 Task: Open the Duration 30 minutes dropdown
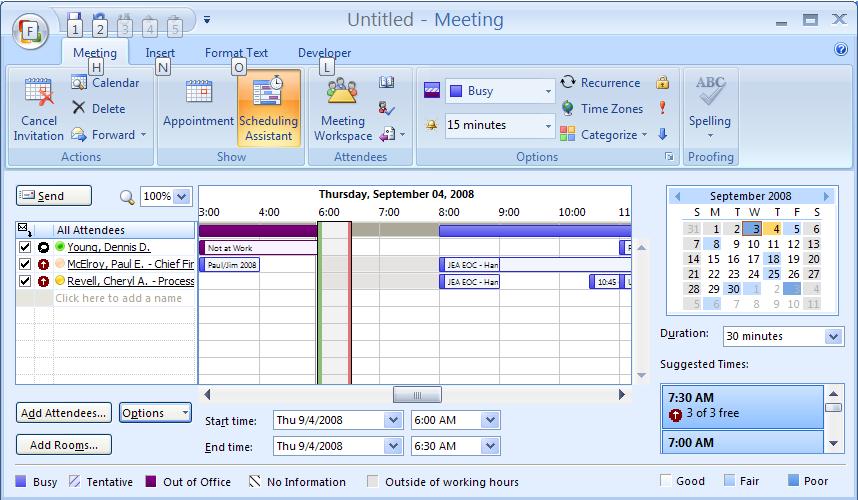point(833,336)
